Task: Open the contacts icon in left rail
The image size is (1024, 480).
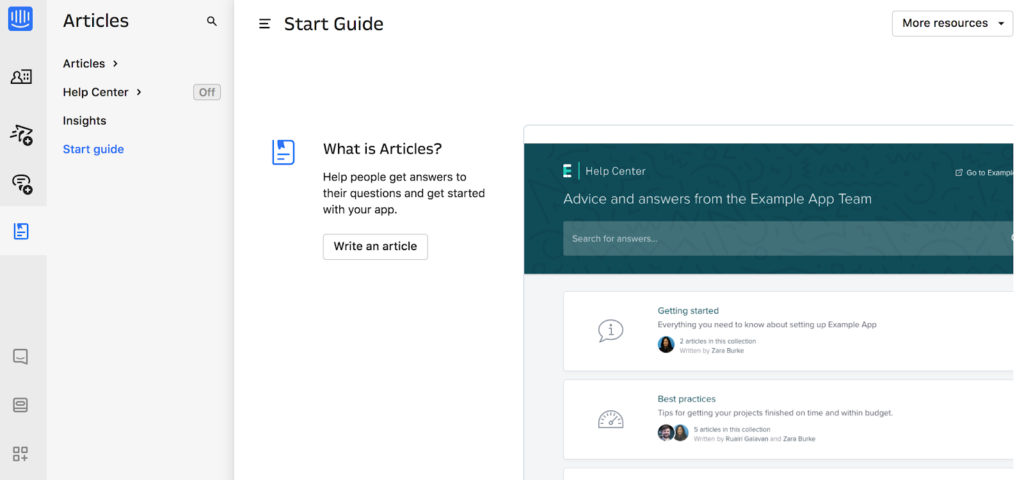Action: click(x=21, y=77)
